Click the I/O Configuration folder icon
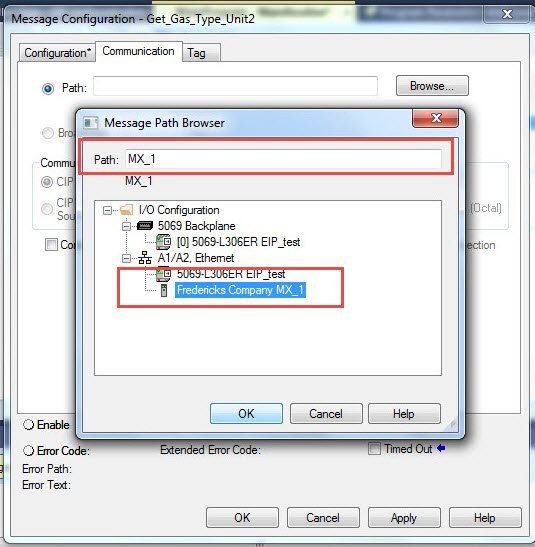The width and height of the screenshot is (535, 547). coord(126,210)
